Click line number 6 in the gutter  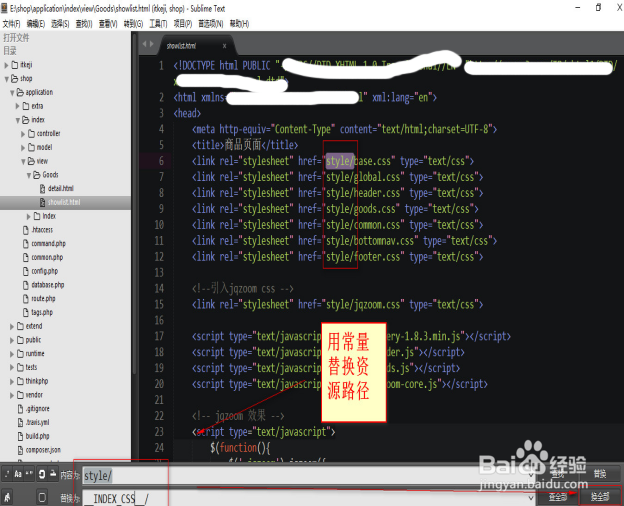pyautogui.click(x=161, y=161)
